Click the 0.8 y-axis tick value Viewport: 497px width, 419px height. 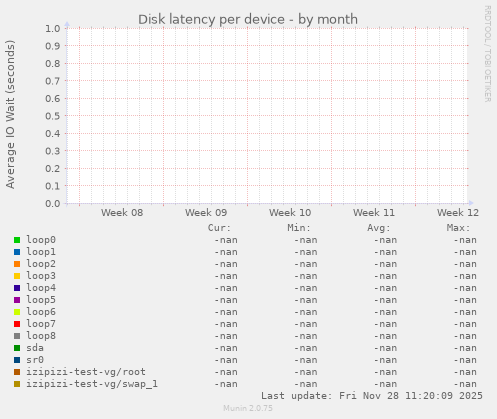click(53, 64)
